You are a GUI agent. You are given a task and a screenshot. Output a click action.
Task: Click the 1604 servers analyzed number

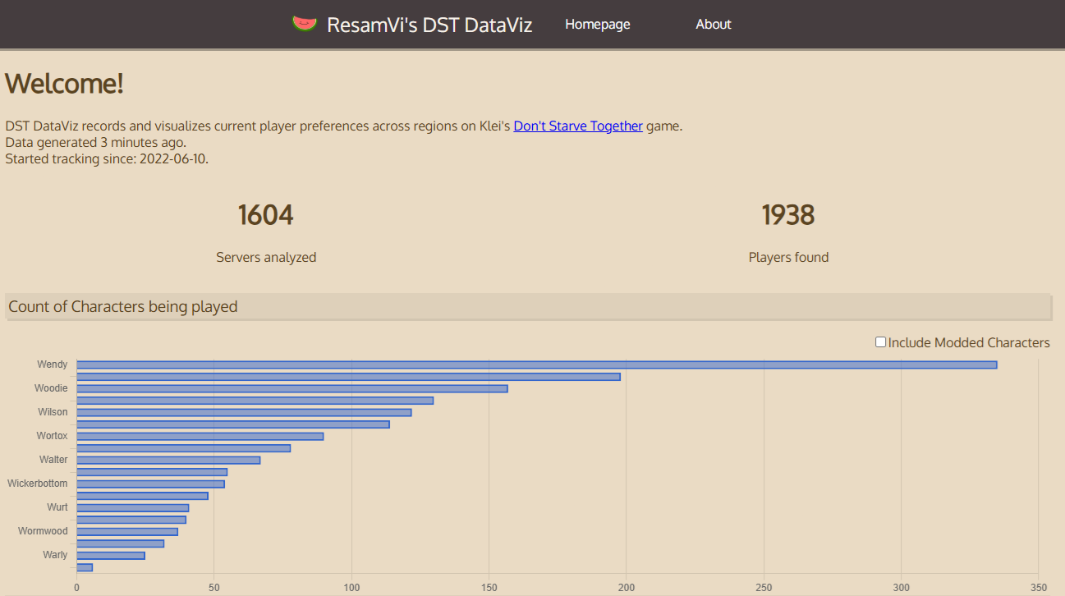(266, 215)
